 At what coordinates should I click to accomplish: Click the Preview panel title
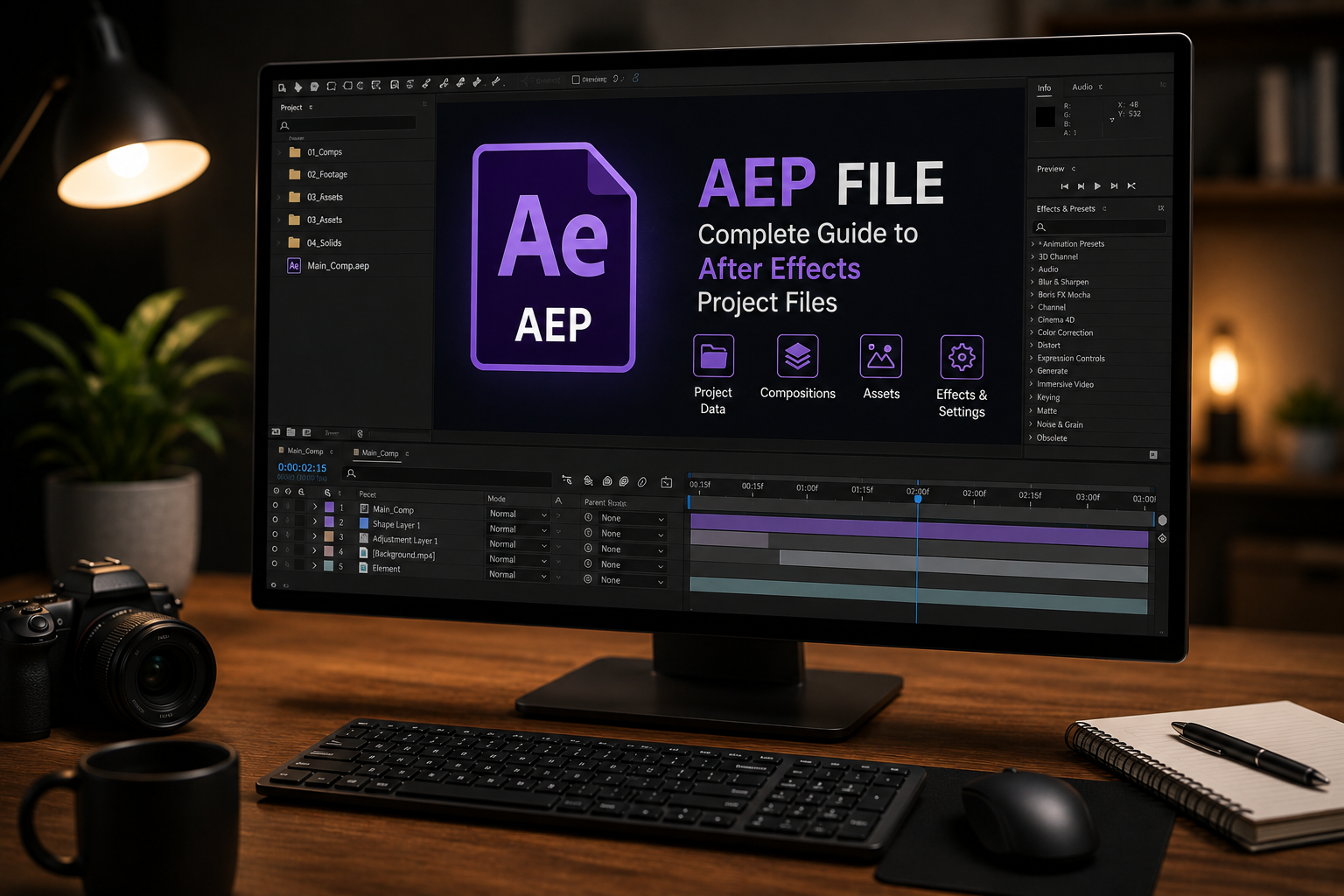click(1050, 169)
